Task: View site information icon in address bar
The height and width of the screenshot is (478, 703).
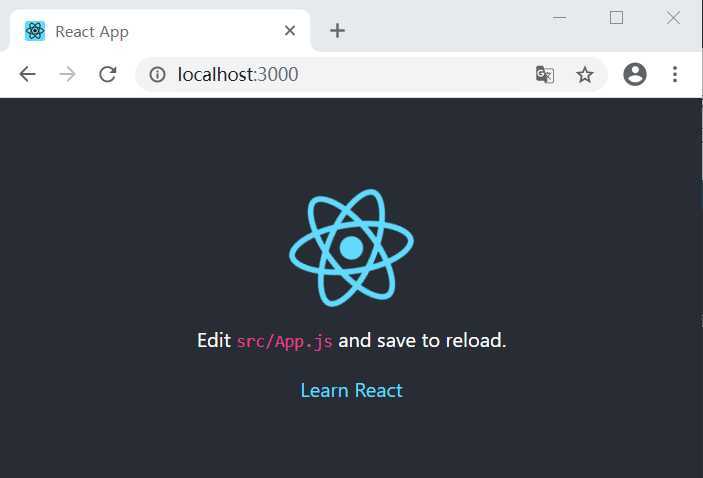Action: click(x=157, y=74)
